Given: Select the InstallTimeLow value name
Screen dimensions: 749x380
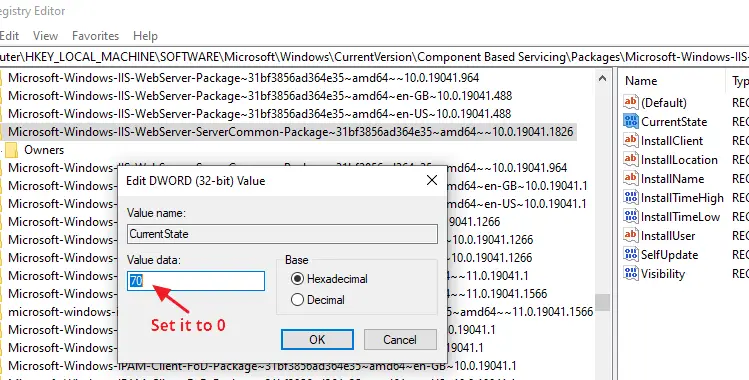Looking at the screenshot, I should (680, 217).
